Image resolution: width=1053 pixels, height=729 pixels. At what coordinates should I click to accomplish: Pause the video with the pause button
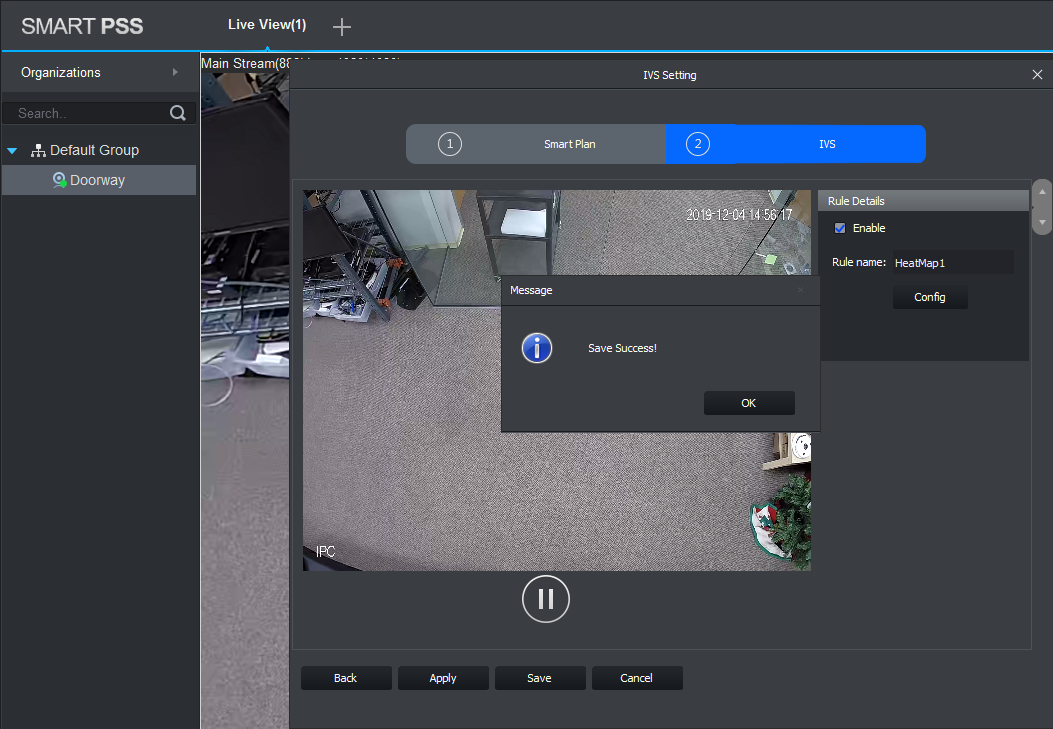545,599
